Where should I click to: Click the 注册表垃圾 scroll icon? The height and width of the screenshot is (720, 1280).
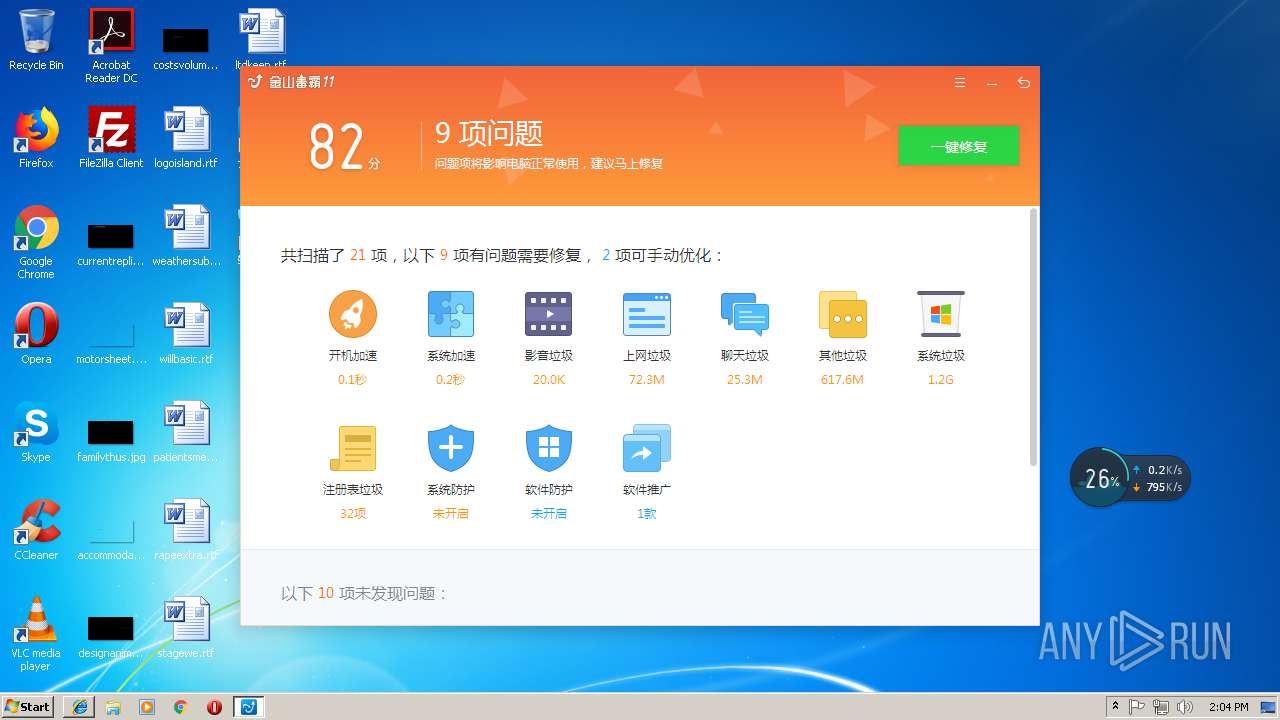pos(353,448)
